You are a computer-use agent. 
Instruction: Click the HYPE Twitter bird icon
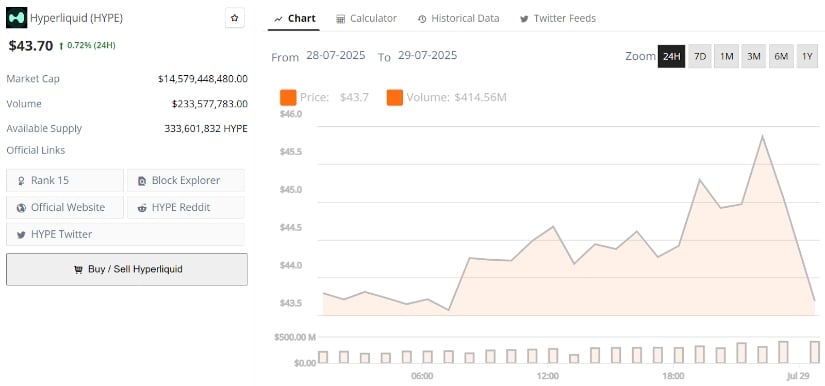pos(22,235)
